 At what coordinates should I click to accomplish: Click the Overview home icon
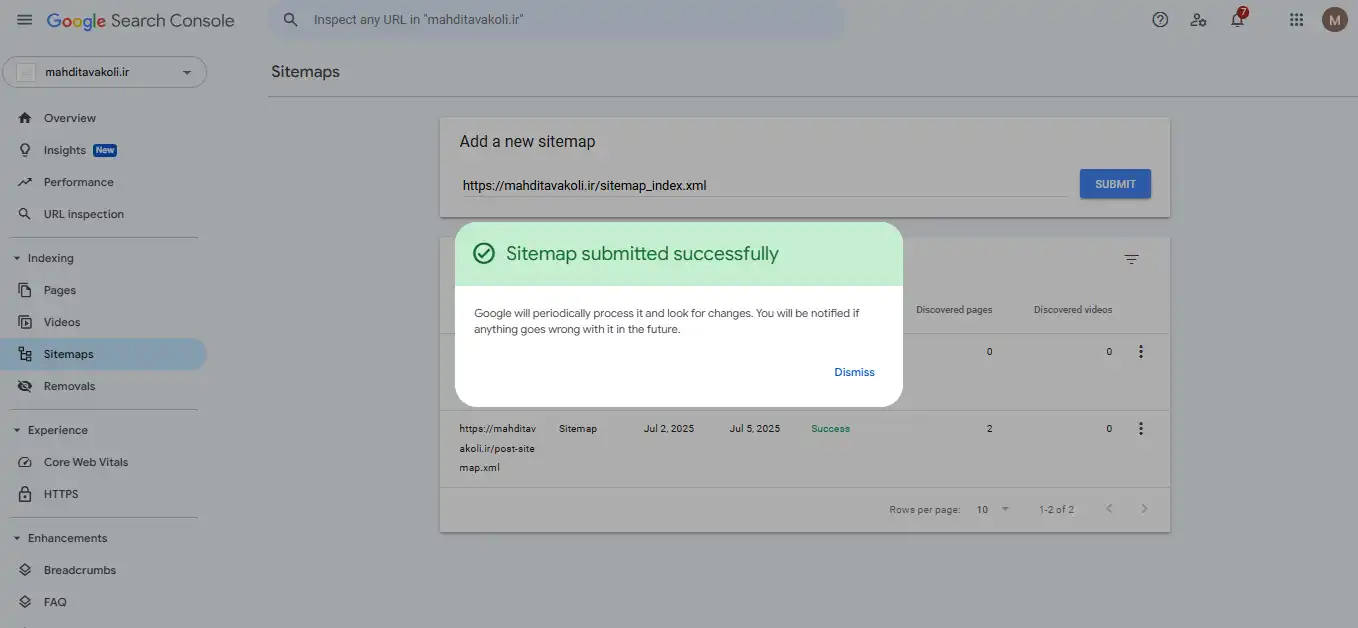25,118
